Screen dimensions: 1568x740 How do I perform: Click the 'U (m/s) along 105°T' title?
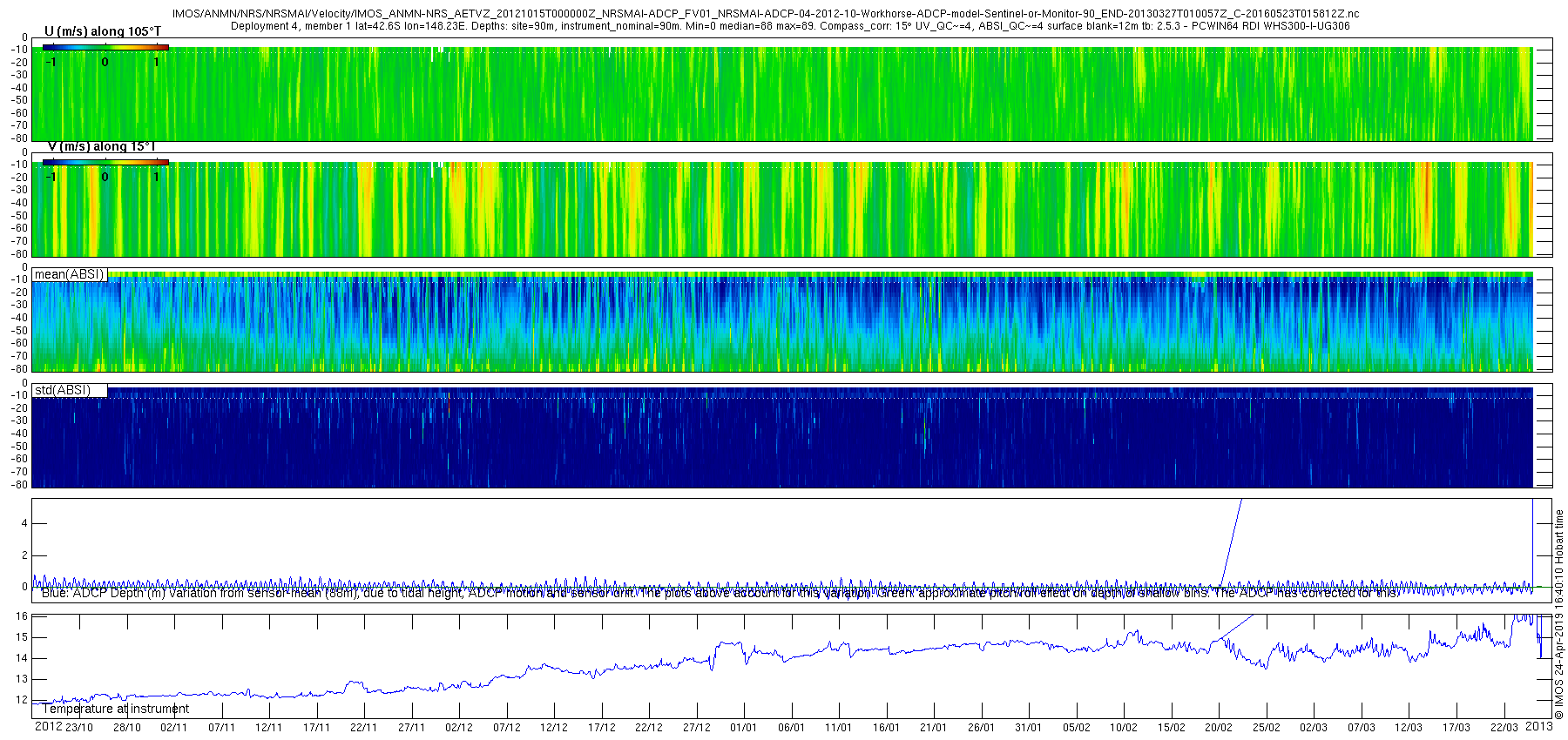tap(103, 31)
